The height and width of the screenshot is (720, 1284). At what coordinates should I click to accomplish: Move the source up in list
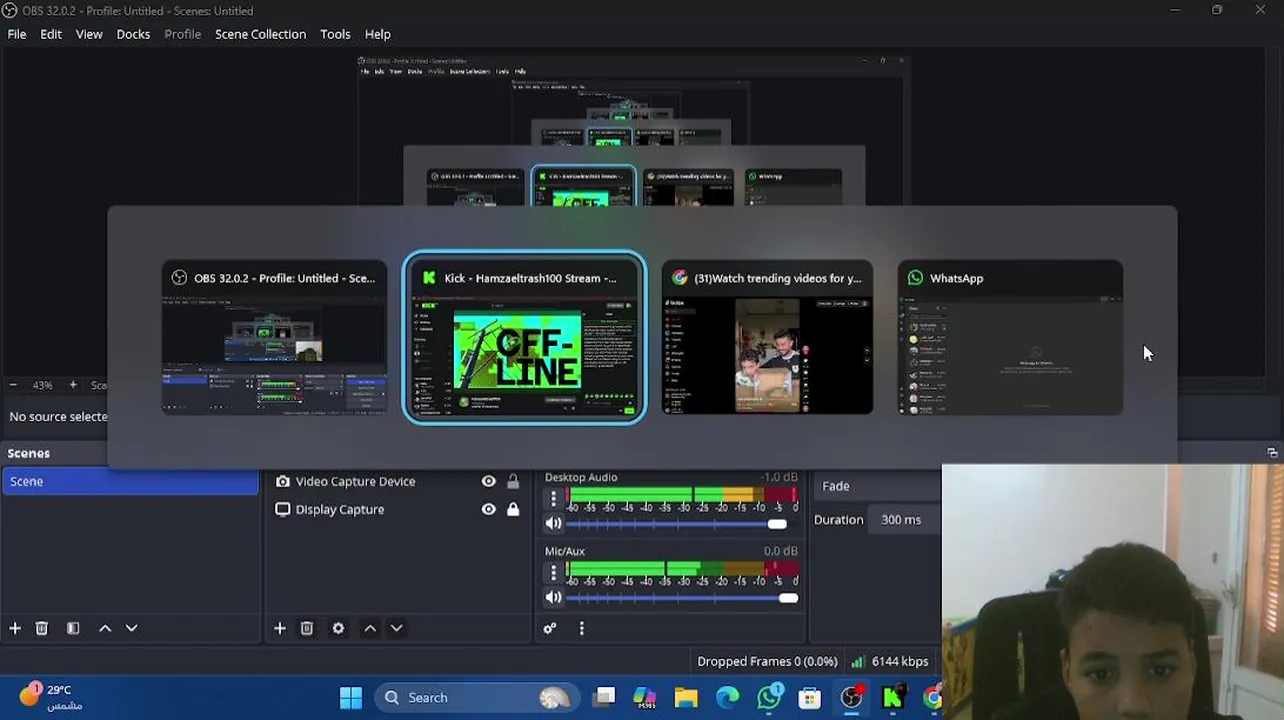click(x=370, y=628)
